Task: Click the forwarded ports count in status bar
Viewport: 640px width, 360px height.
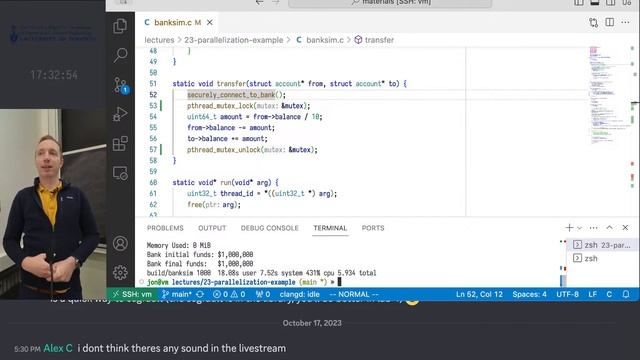Action: [x=263, y=294]
